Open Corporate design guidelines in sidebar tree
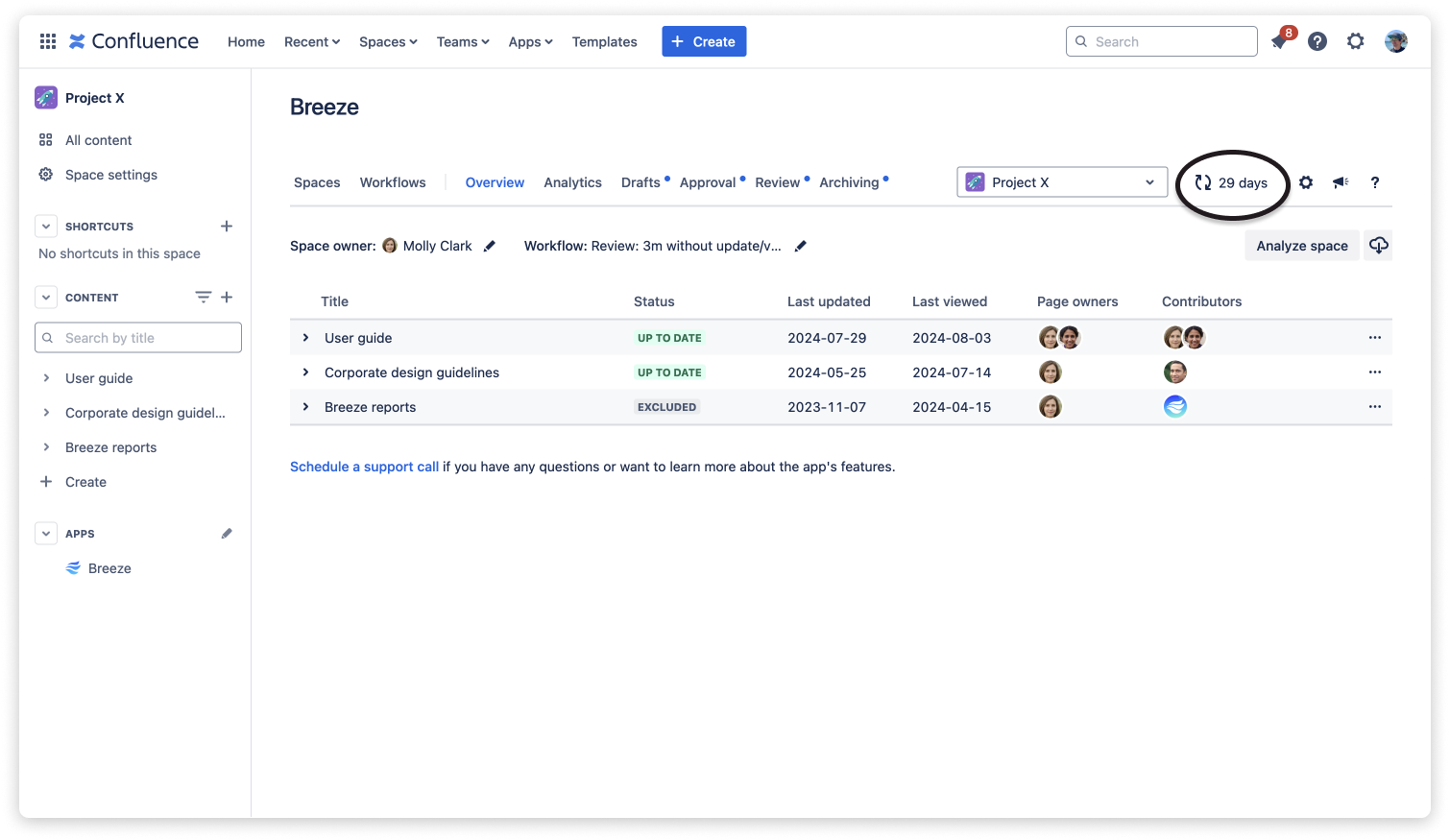The height and width of the screenshot is (840, 1450). coord(145,413)
